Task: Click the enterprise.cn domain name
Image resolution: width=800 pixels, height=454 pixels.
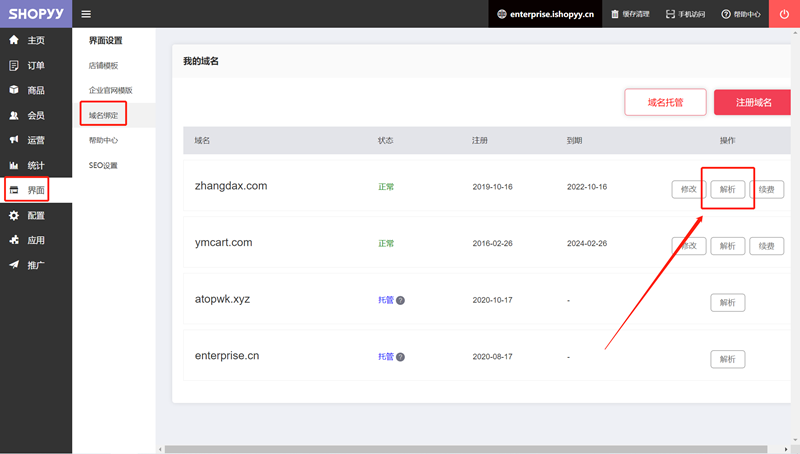Action: [227, 356]
